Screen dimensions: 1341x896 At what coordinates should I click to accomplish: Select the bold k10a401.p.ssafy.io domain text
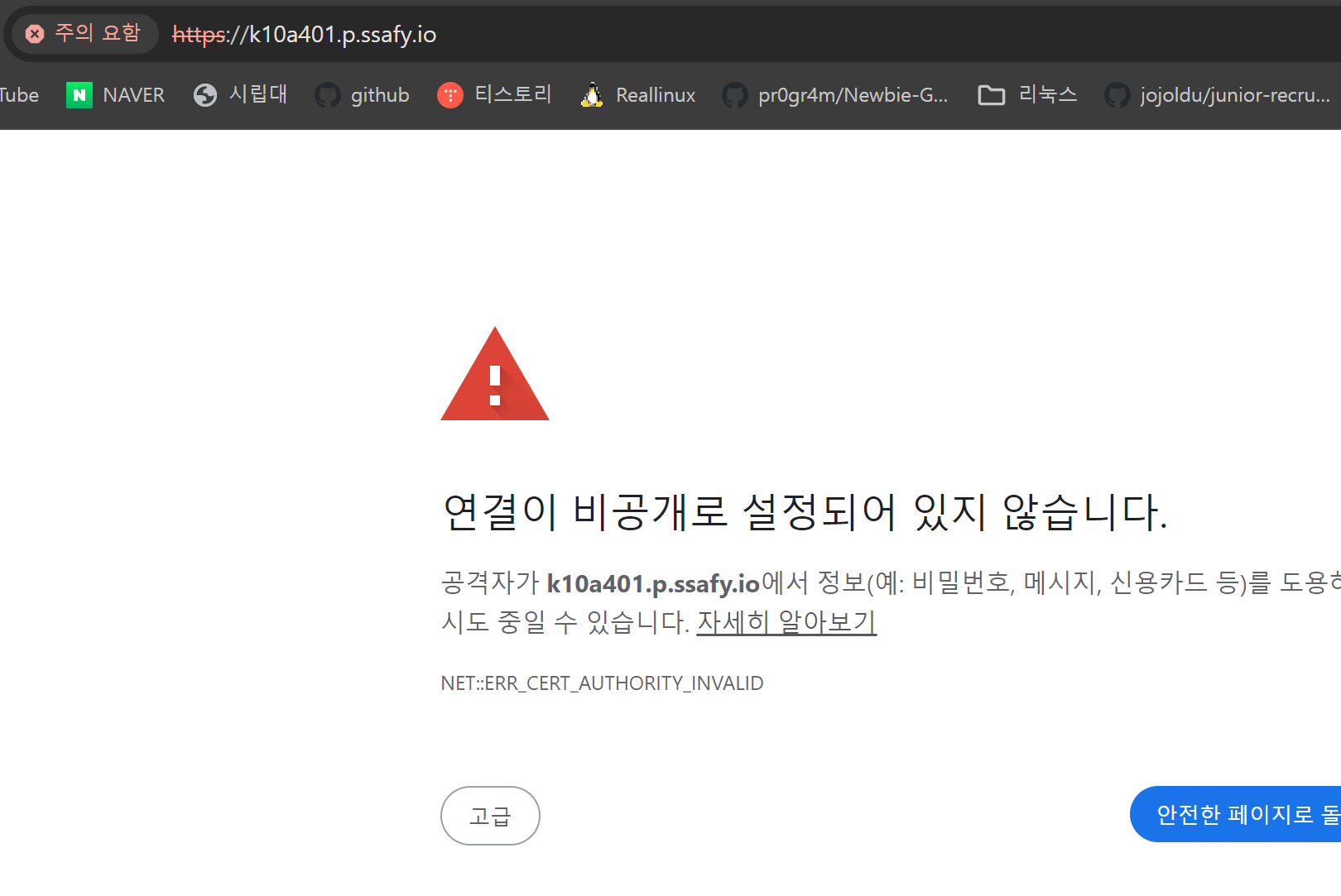coord(655,583)
